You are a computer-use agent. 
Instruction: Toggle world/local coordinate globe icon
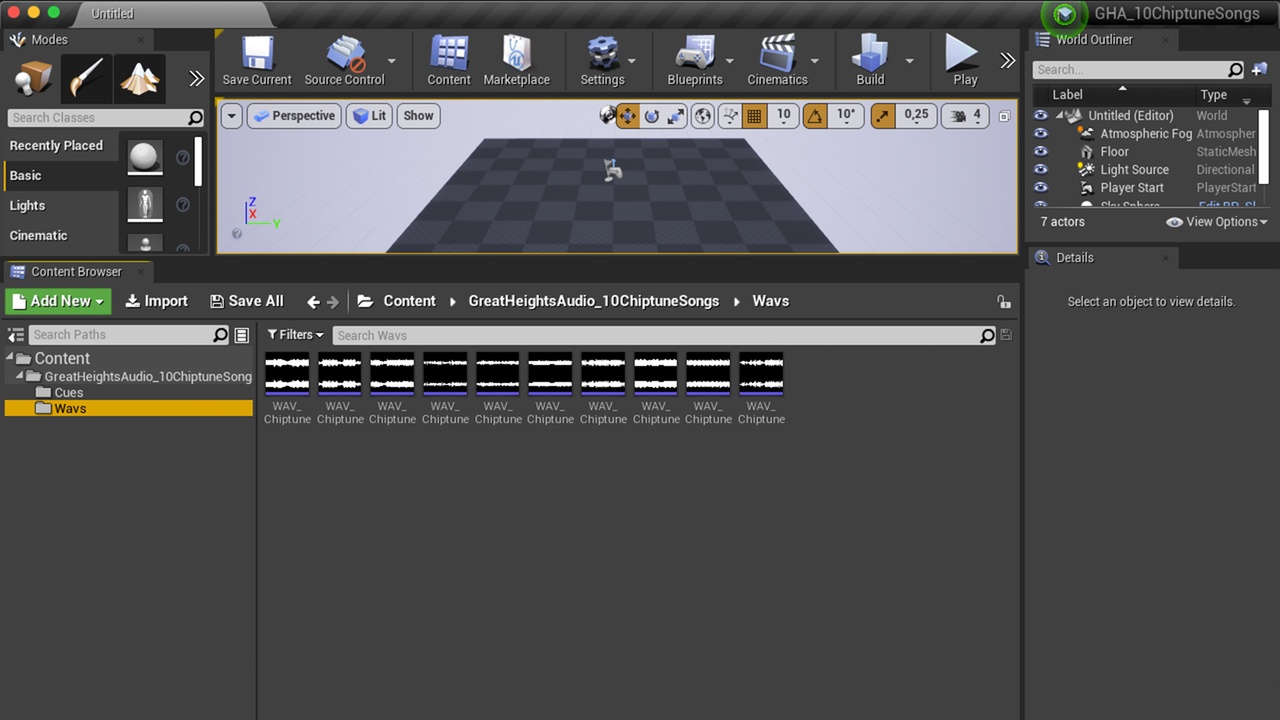(x=703, y=116)
